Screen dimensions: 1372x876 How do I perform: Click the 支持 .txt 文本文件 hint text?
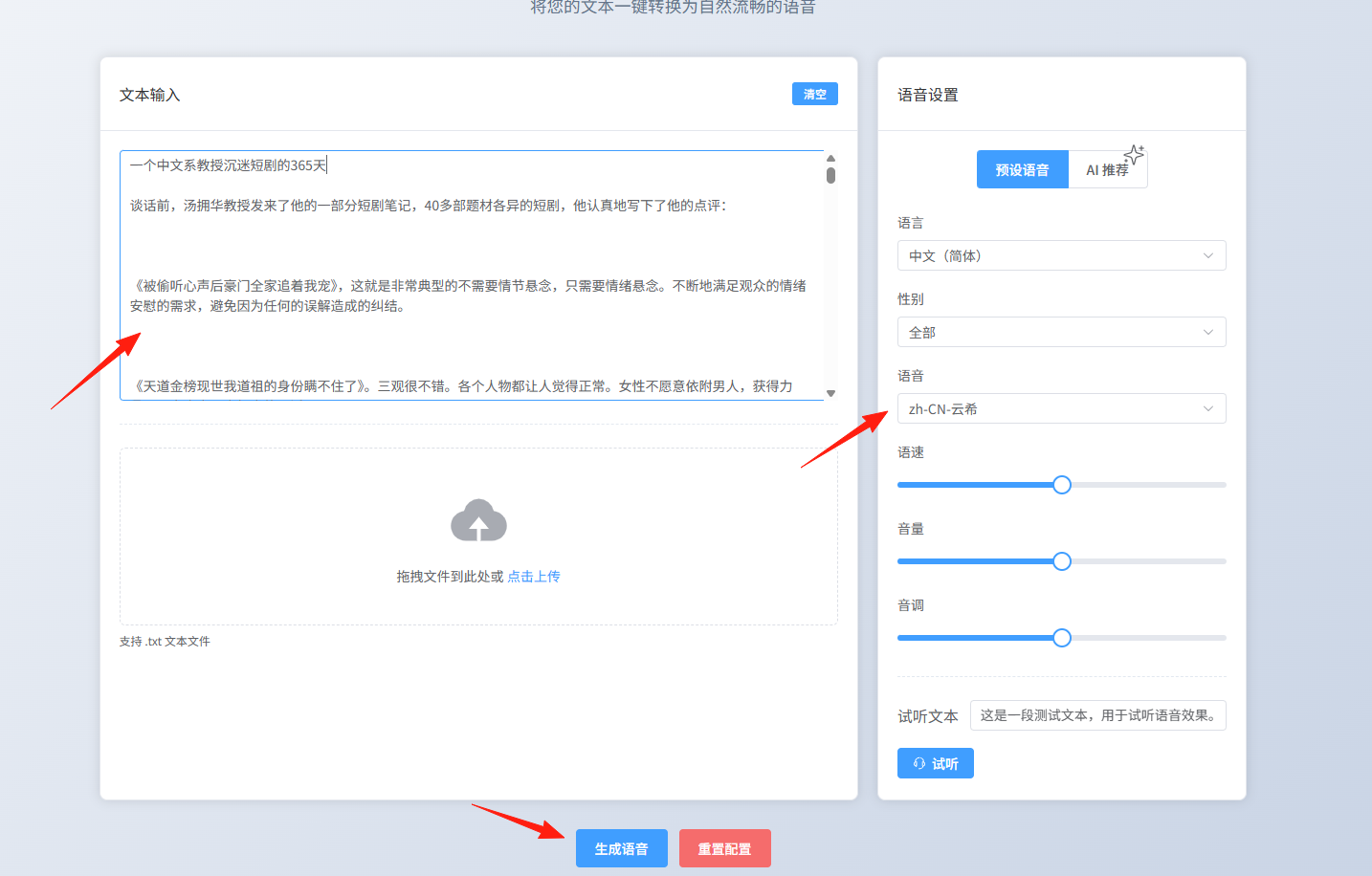[x=165, y=642]
